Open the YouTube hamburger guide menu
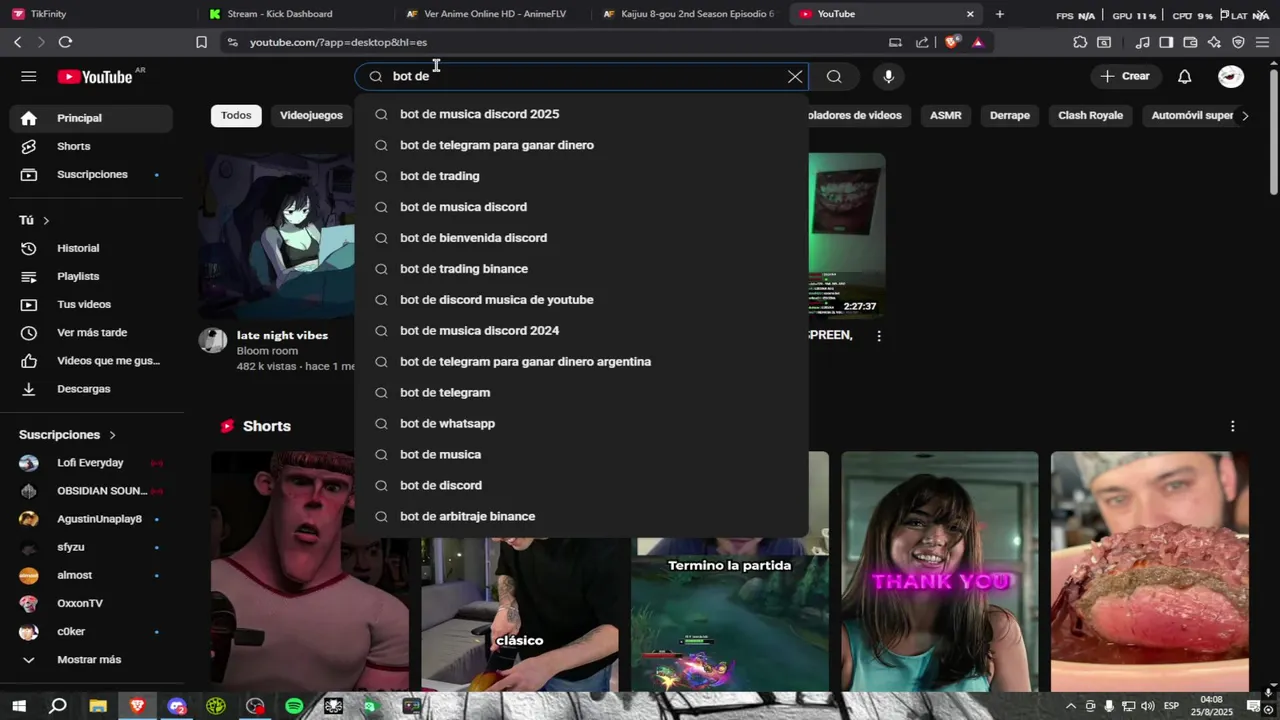Image resolution: width=1280 pixels, height=720 pixels. tap(28, 76)
